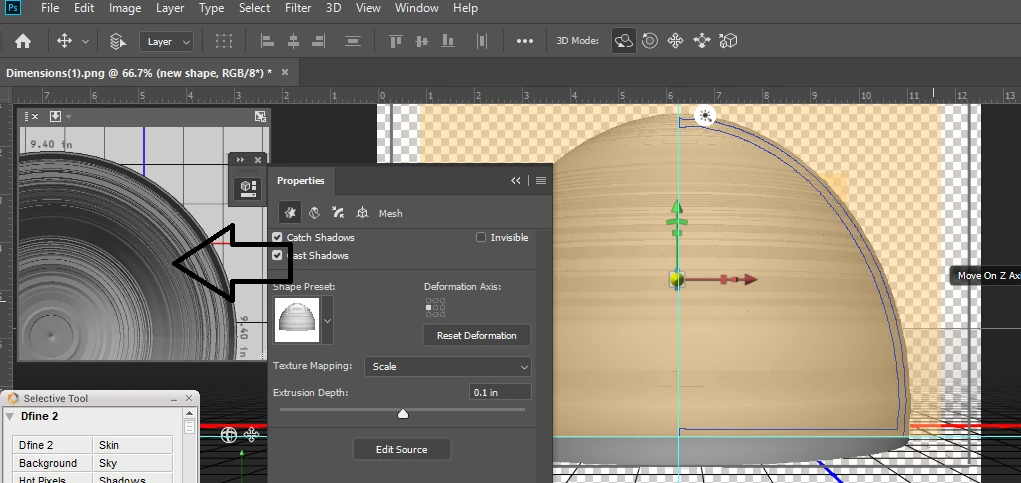Close the Dimensions(1).png document tab

(285, 72)
